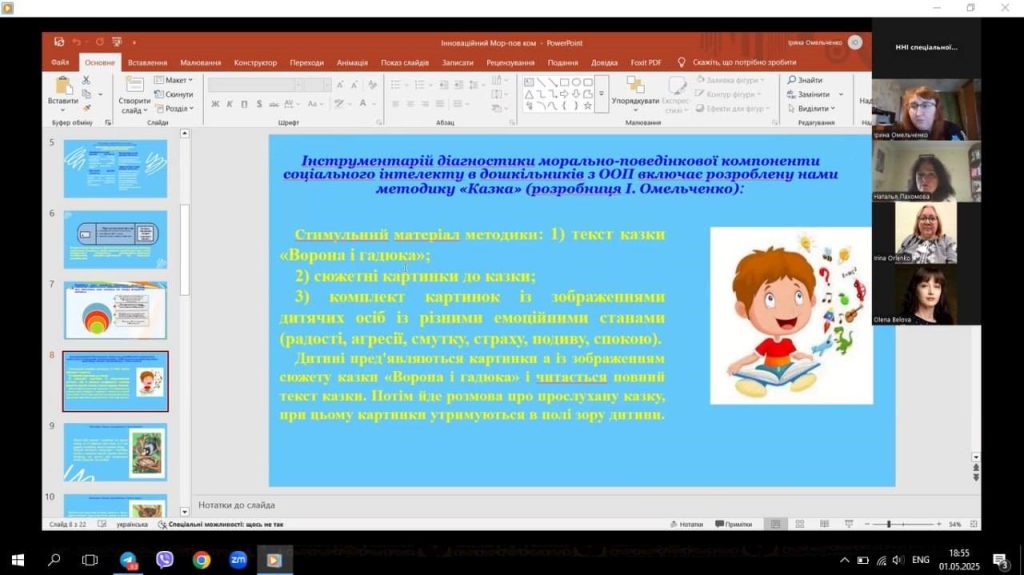The width and height of the screenshot is (1024, 575).
Task: Align text to the left
Action: click(x=395, y=104)
